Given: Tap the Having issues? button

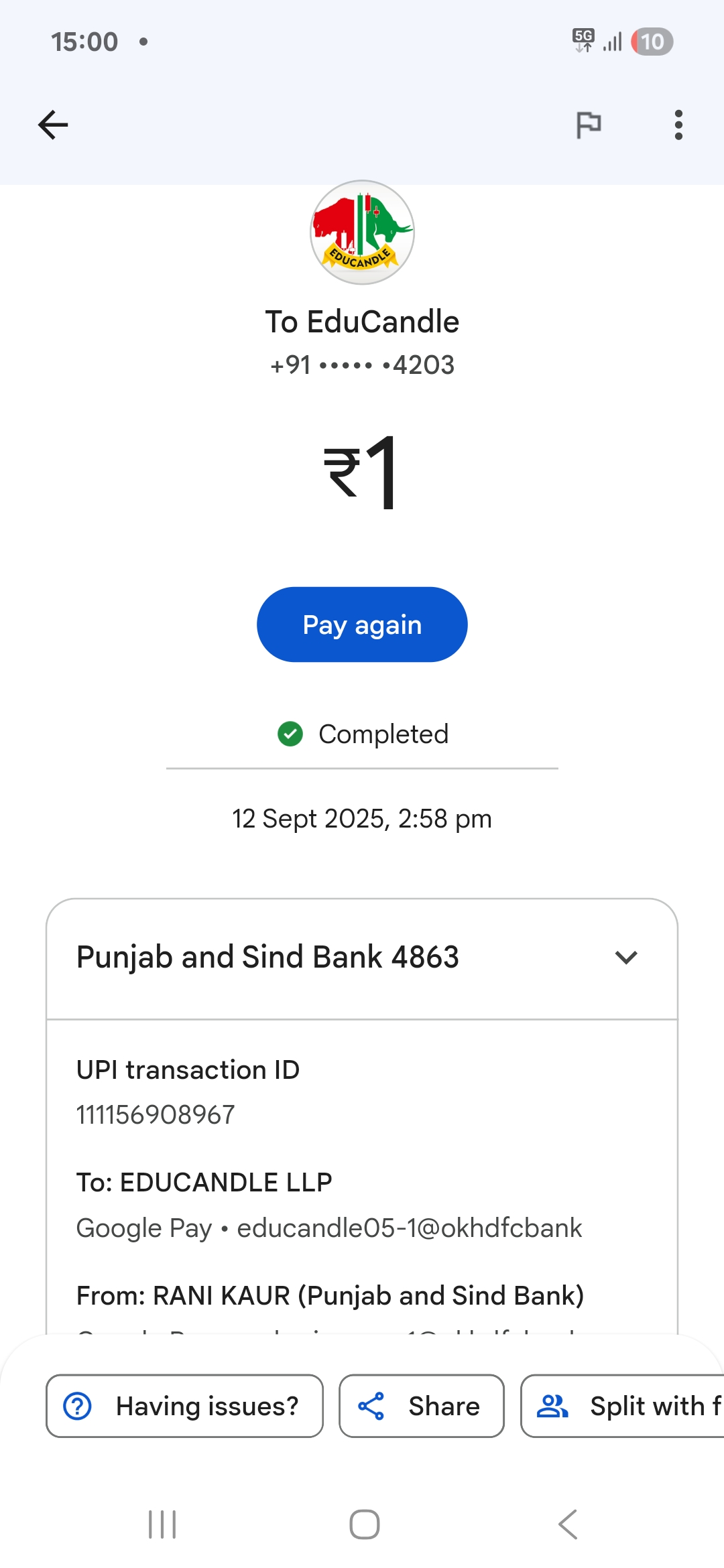Looking at the screenshot, I should (x=184, y=1406).
